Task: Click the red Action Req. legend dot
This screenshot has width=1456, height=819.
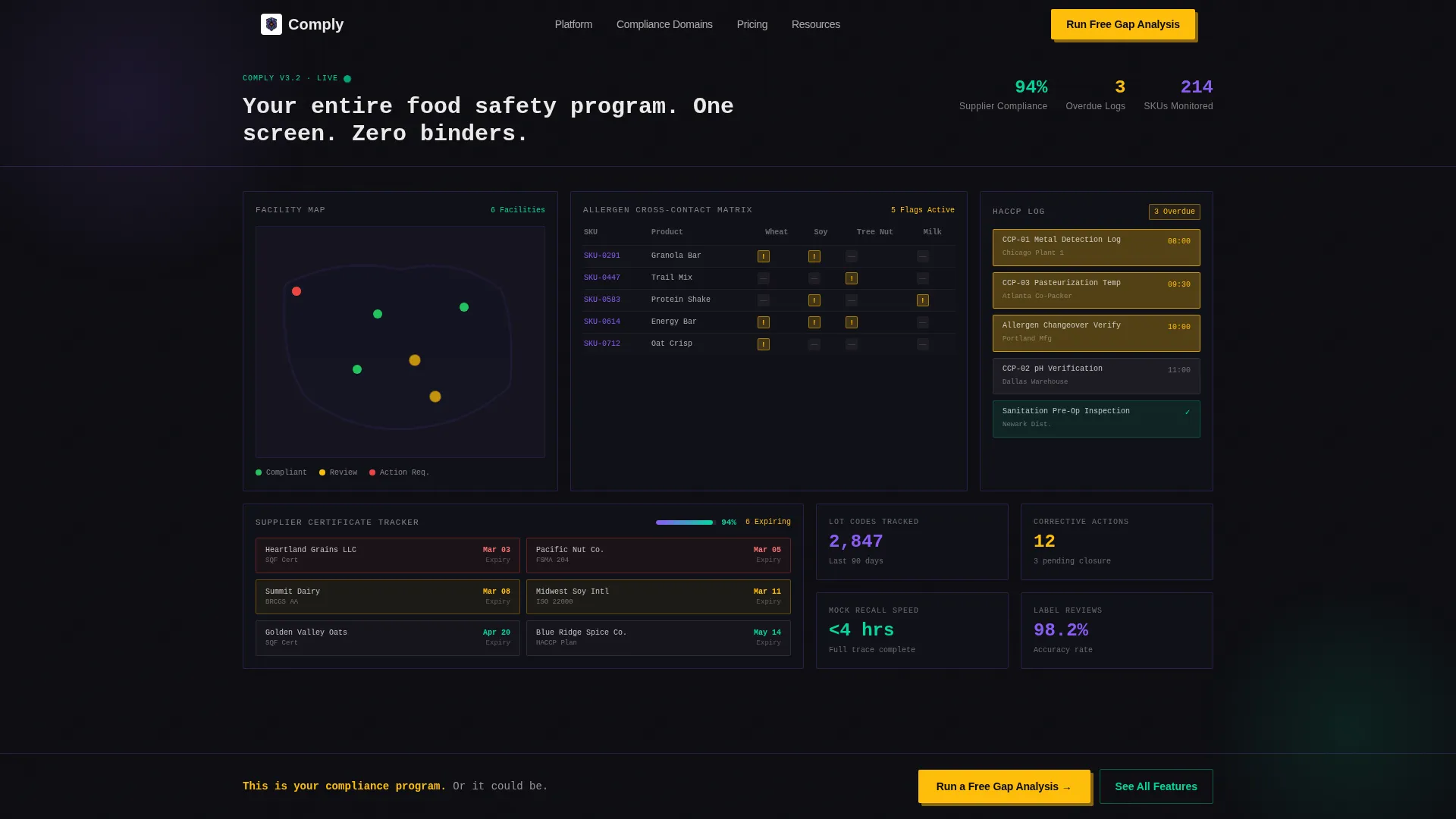Action: pyautogui.click(x=372, y=472)
